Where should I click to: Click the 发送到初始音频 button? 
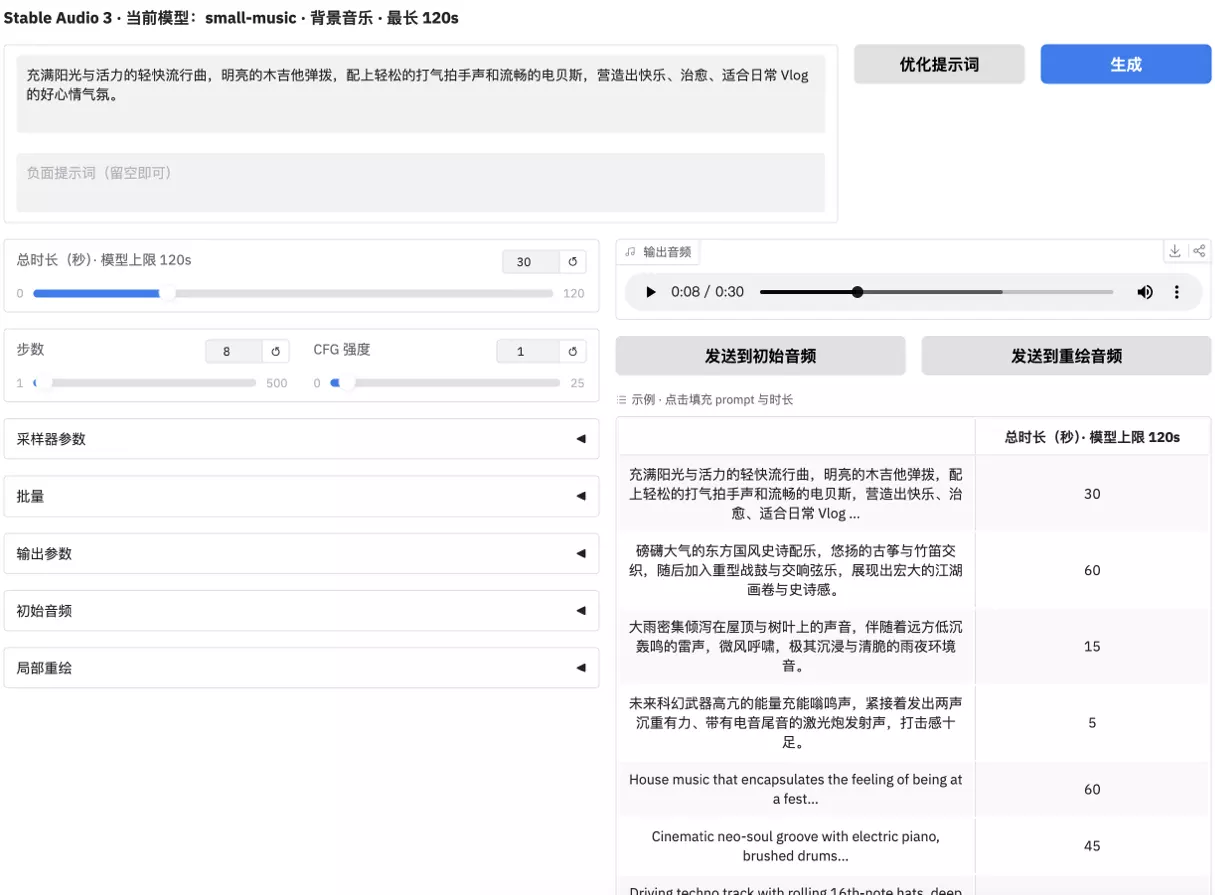(760, 356)
